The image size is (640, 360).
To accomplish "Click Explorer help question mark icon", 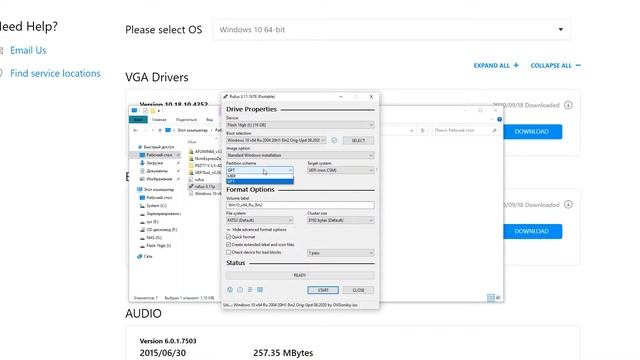I will (500, 119).
